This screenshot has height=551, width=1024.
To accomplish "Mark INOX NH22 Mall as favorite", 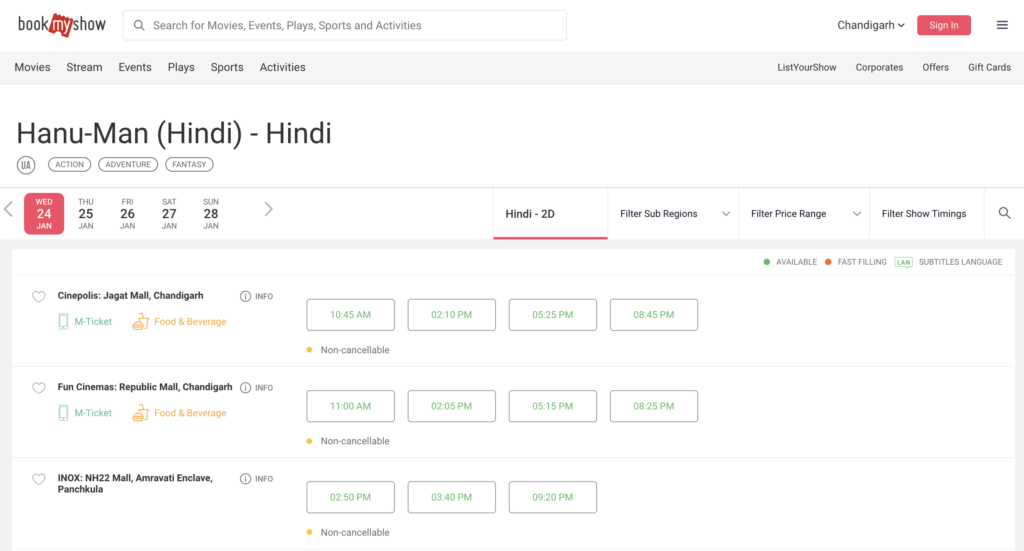I will tap(39, 479).
